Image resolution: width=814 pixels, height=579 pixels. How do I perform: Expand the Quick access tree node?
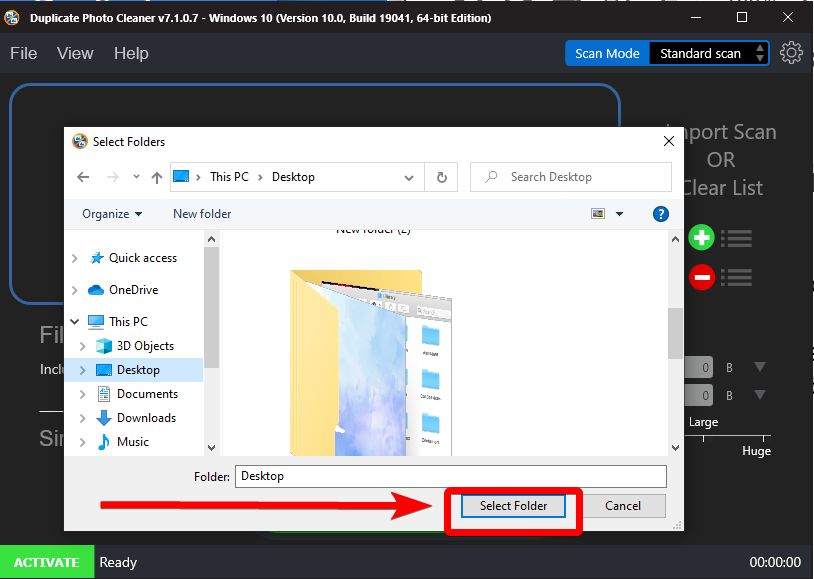pyautogui.click(x=75, y=258)
